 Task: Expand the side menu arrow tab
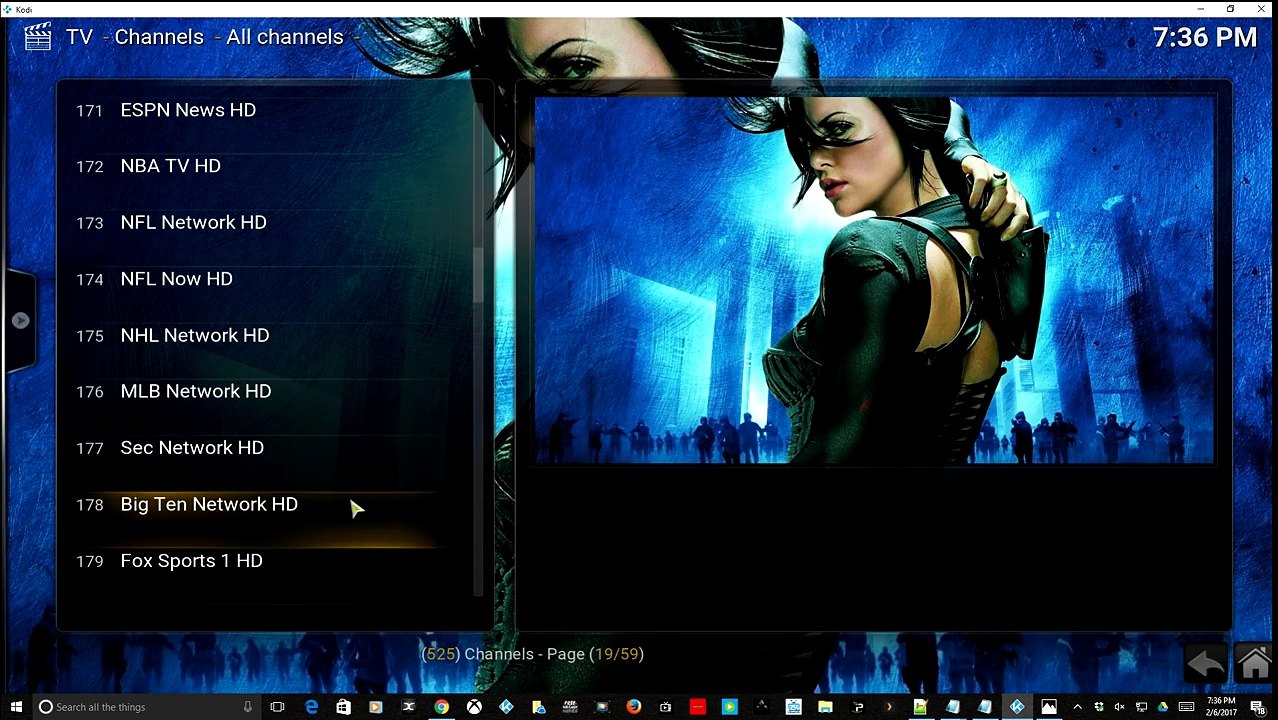click(x=20, y=320)
